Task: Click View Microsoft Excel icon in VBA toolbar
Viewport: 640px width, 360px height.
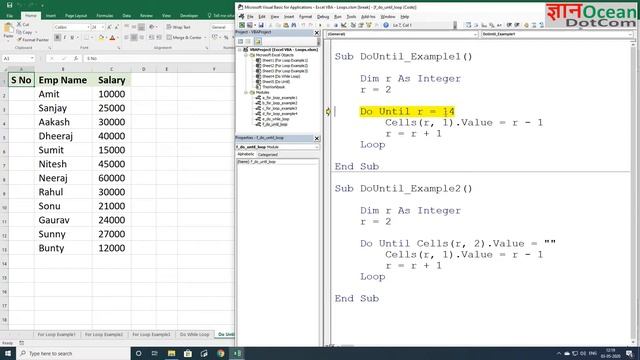Action: 242,25
